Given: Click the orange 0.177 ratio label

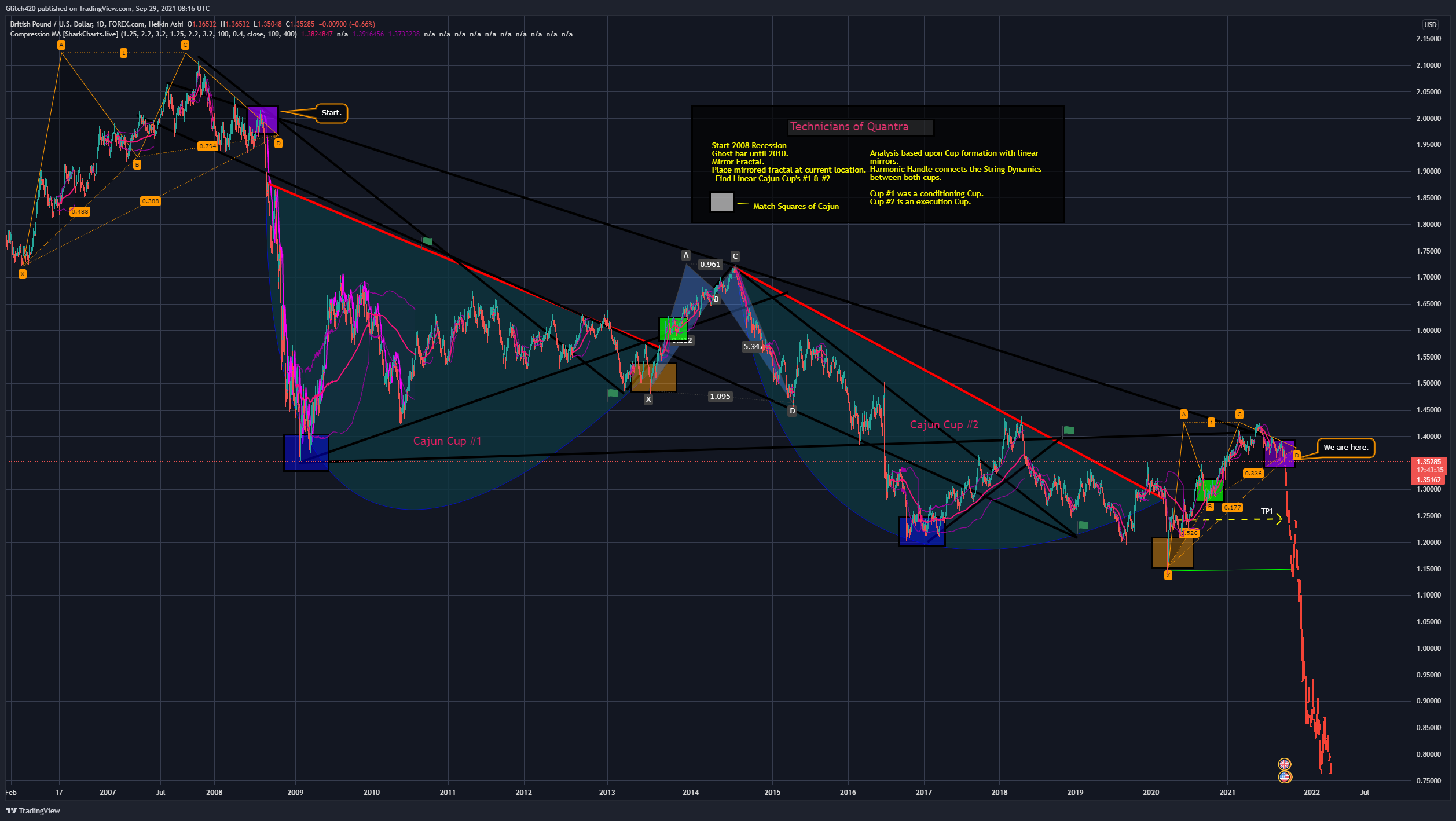Looking at the screenshot, I should [1233, 508].
